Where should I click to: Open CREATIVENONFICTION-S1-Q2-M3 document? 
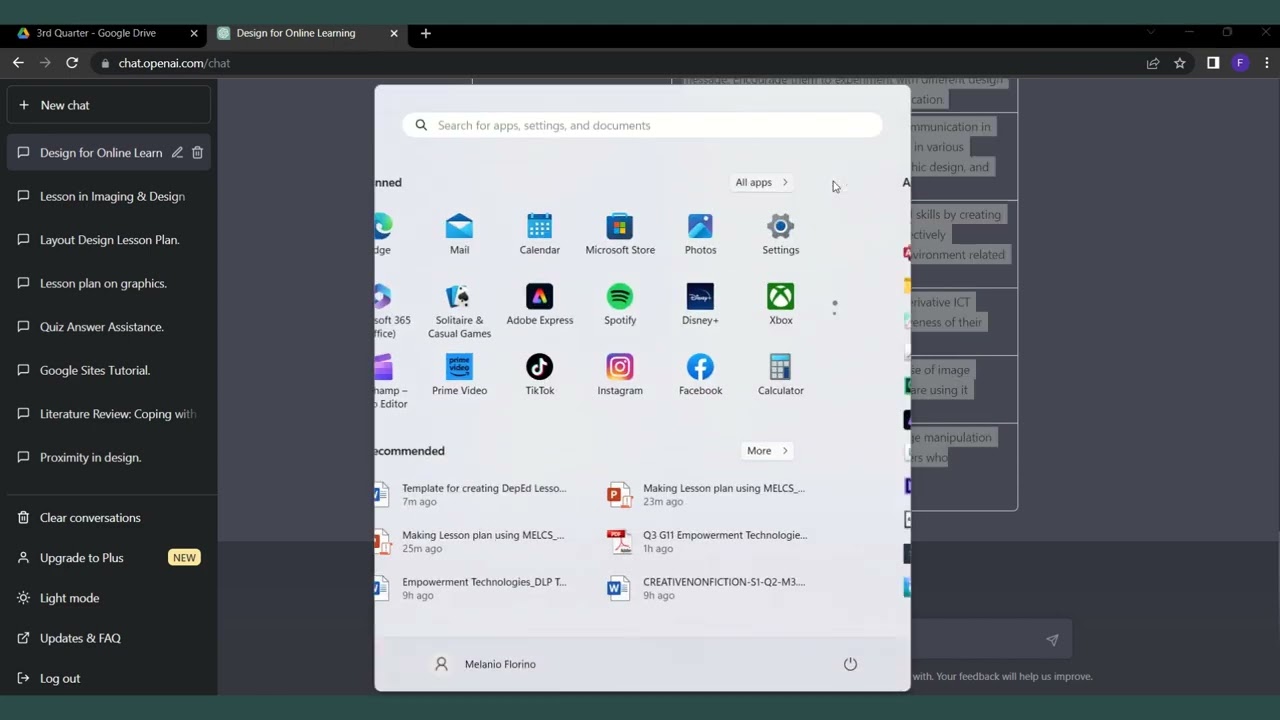pyautogui.click(x=708, y=589)
